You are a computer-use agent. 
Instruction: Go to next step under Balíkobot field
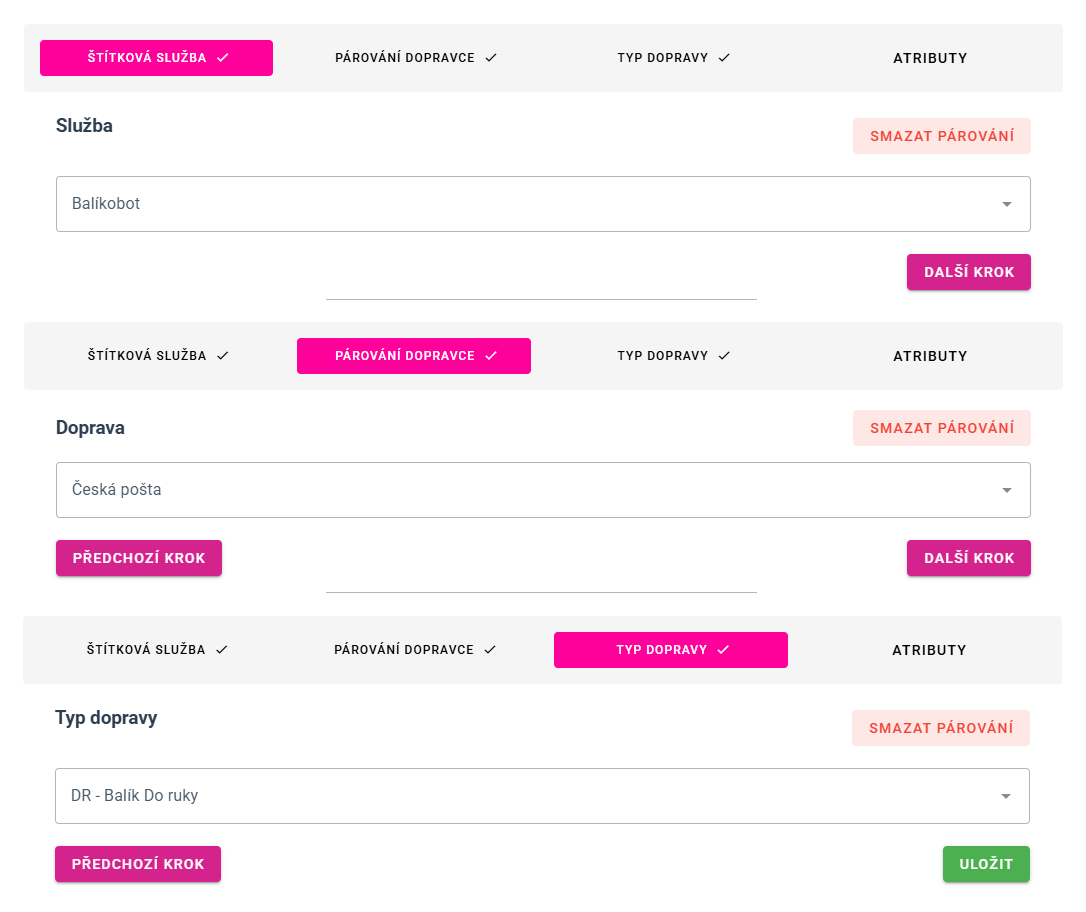(x=969, y=272)
